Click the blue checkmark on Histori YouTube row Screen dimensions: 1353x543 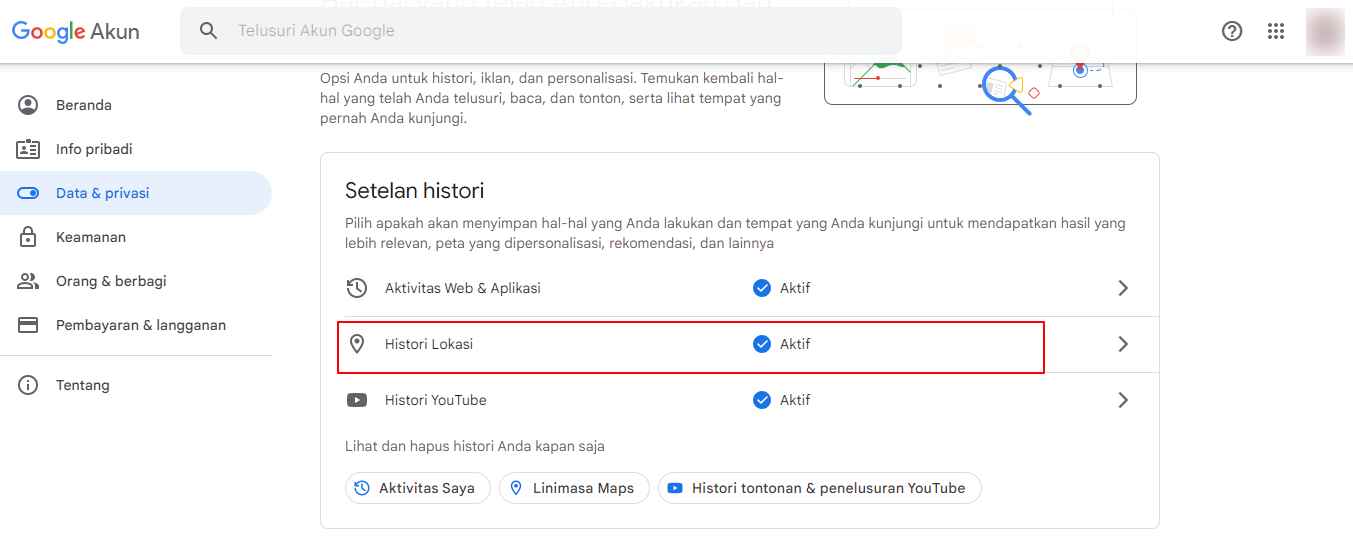click(762, 400)
